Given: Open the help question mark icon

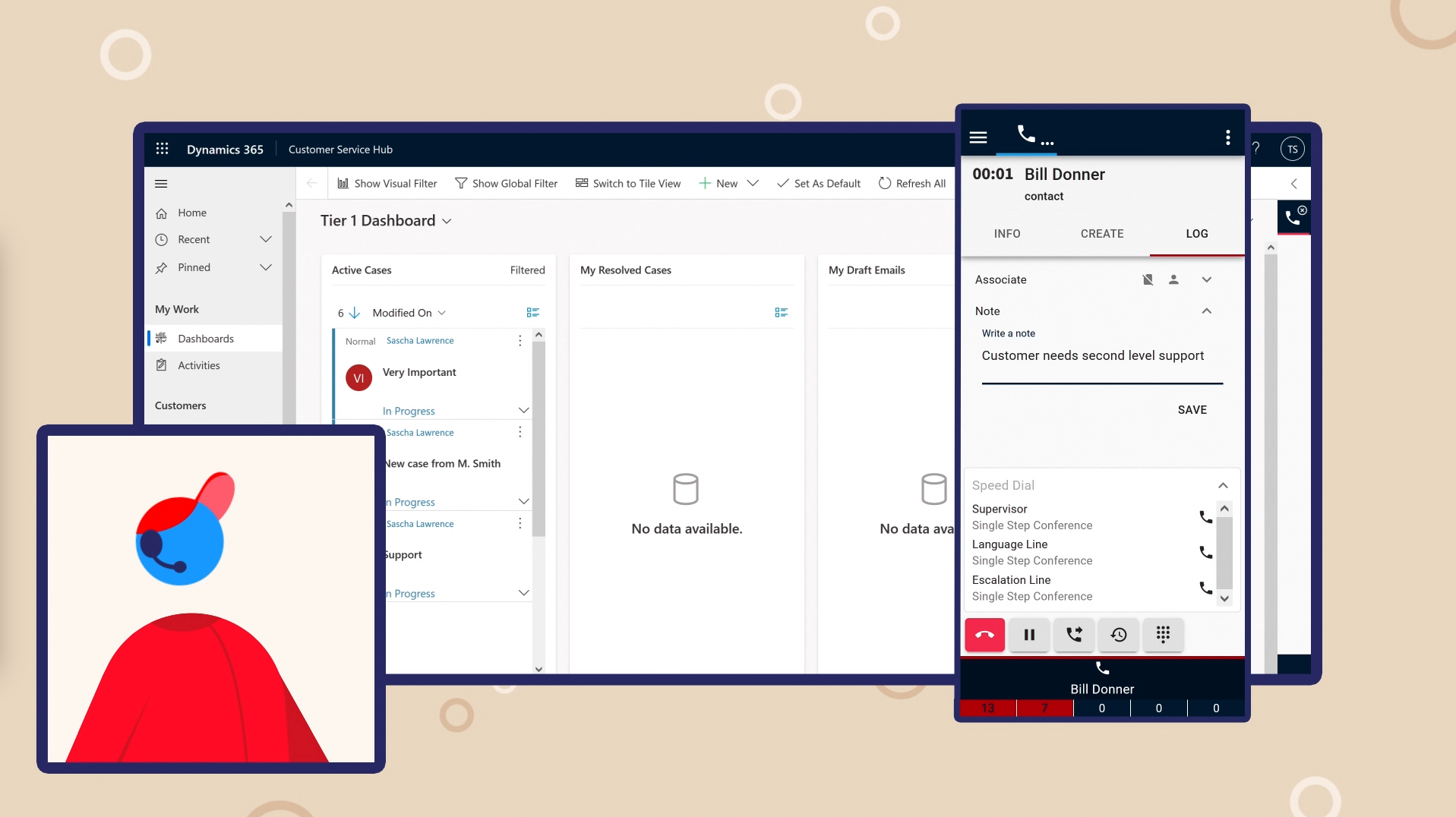Looking at the screenshot, I should click(x=1256, y=149).
